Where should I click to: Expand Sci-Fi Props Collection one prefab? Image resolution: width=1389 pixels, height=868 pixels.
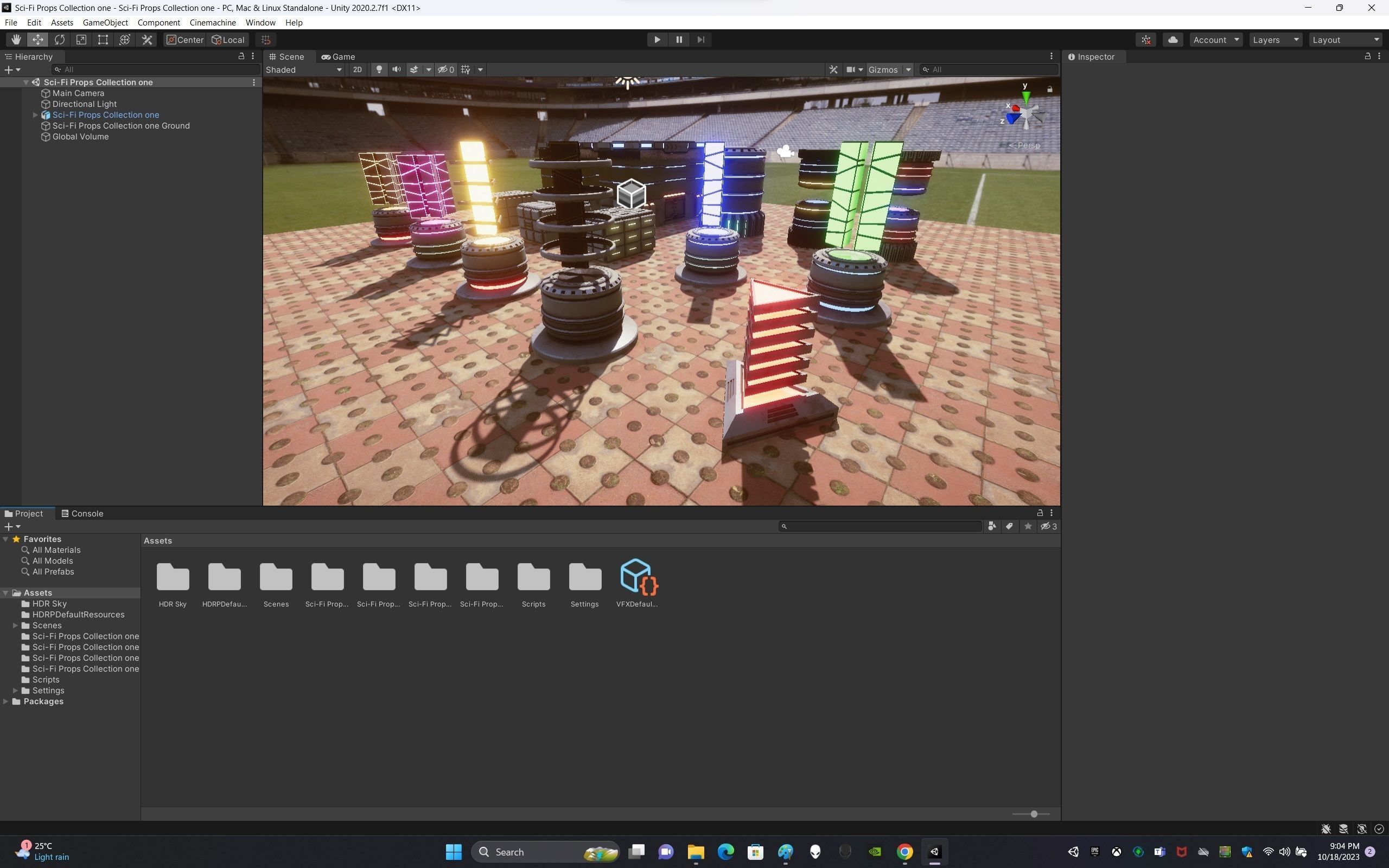pos(35,115)
